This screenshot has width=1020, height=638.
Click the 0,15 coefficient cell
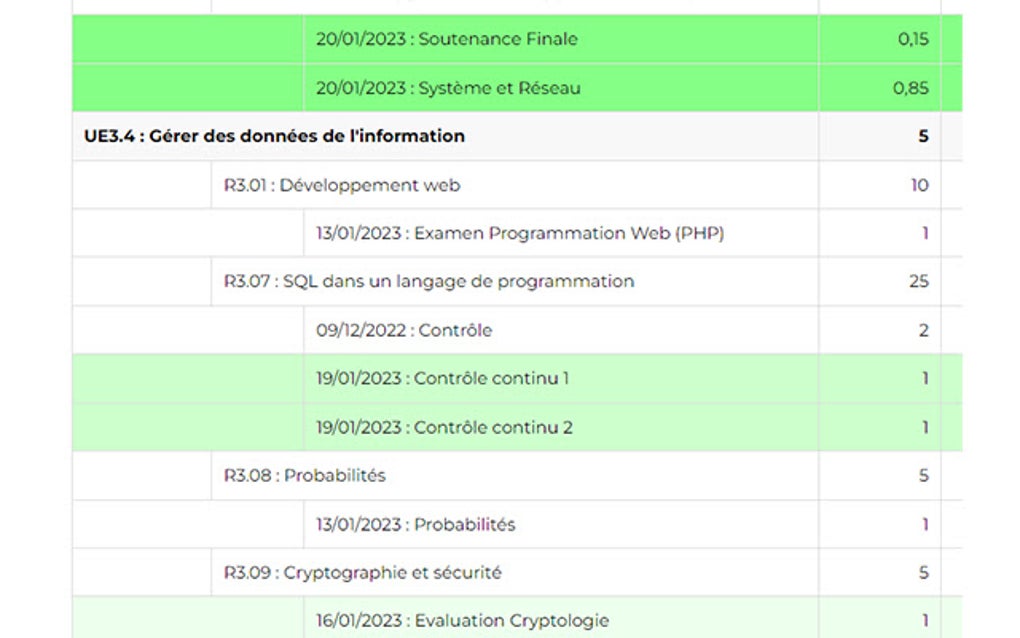(912, 39)
